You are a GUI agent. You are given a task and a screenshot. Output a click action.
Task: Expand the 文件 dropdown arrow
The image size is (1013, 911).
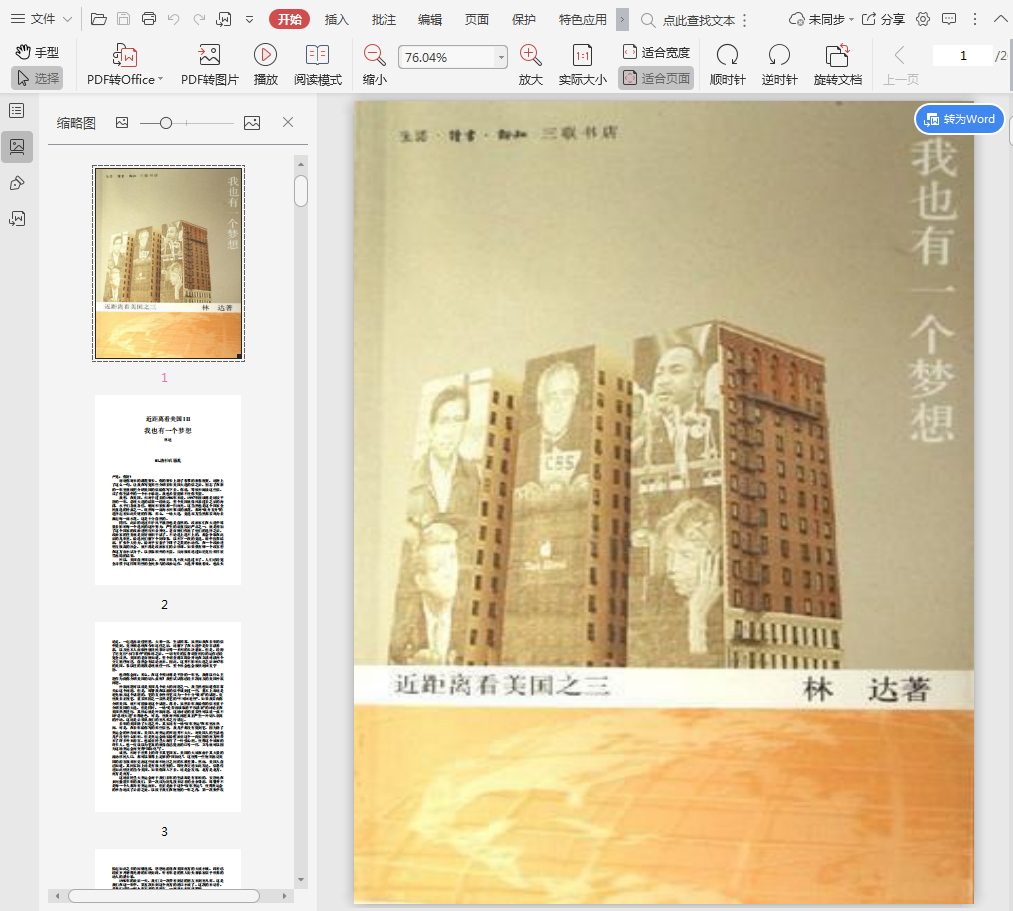tap(67, 19)
